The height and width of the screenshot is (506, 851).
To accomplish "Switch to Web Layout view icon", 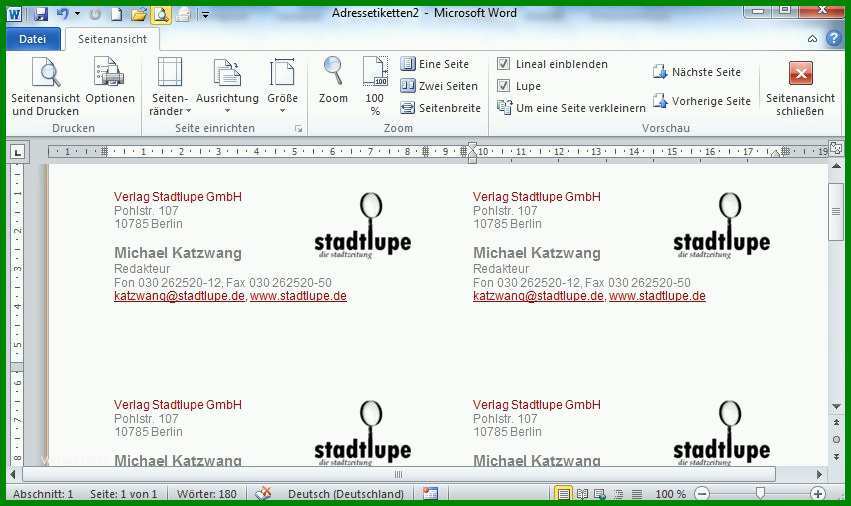I will point(600,494).
